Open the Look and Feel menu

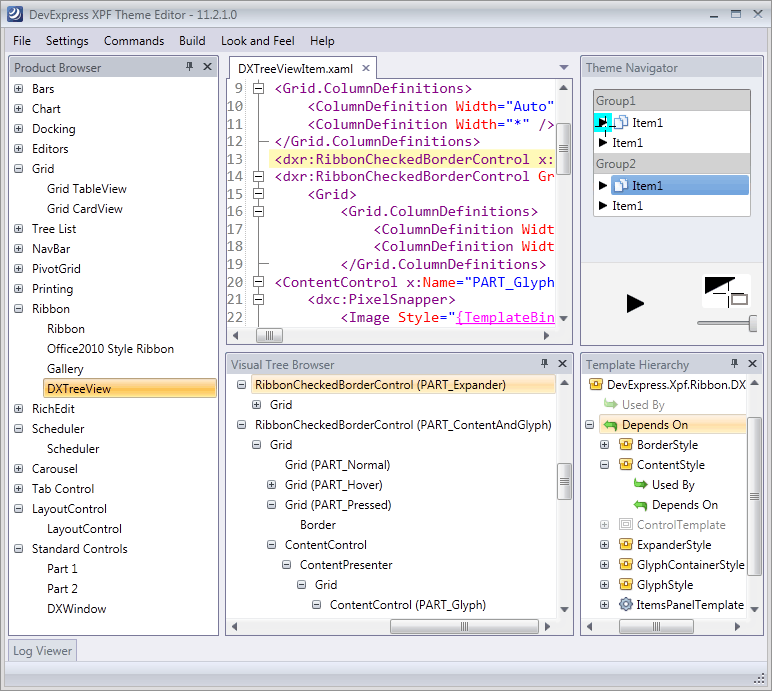coord(257,41)
